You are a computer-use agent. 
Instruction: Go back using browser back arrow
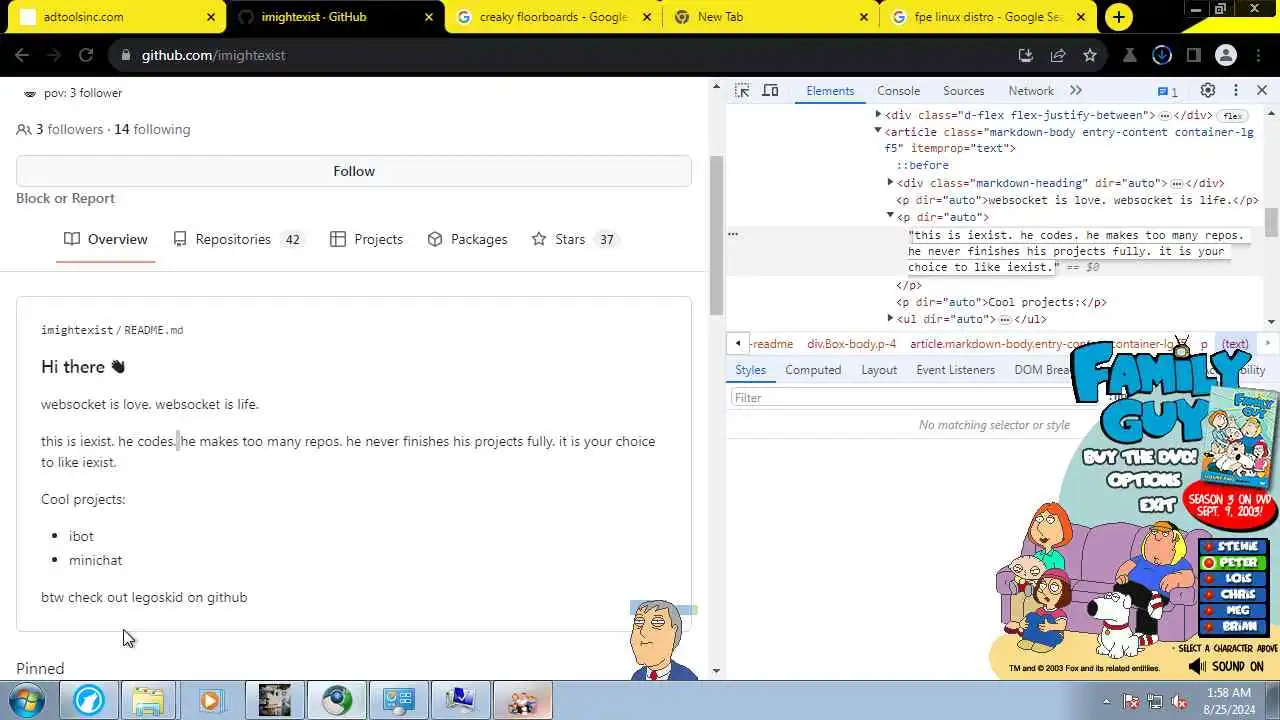(22, 55)
